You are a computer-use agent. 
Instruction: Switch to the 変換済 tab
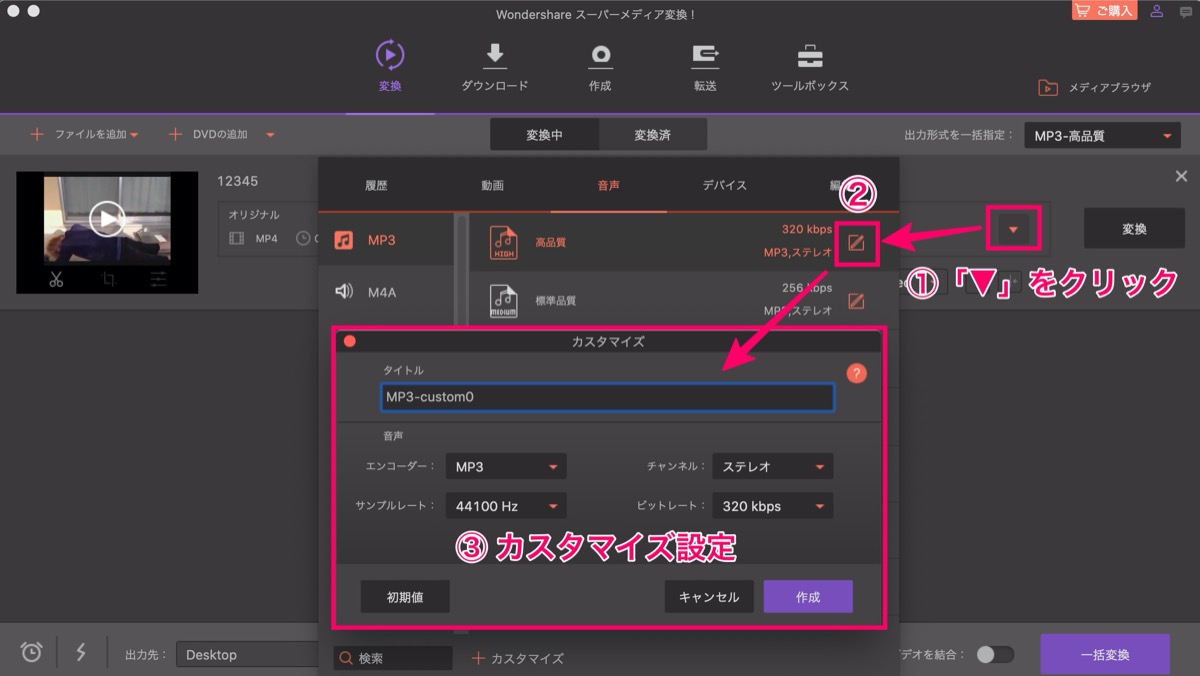652,135
